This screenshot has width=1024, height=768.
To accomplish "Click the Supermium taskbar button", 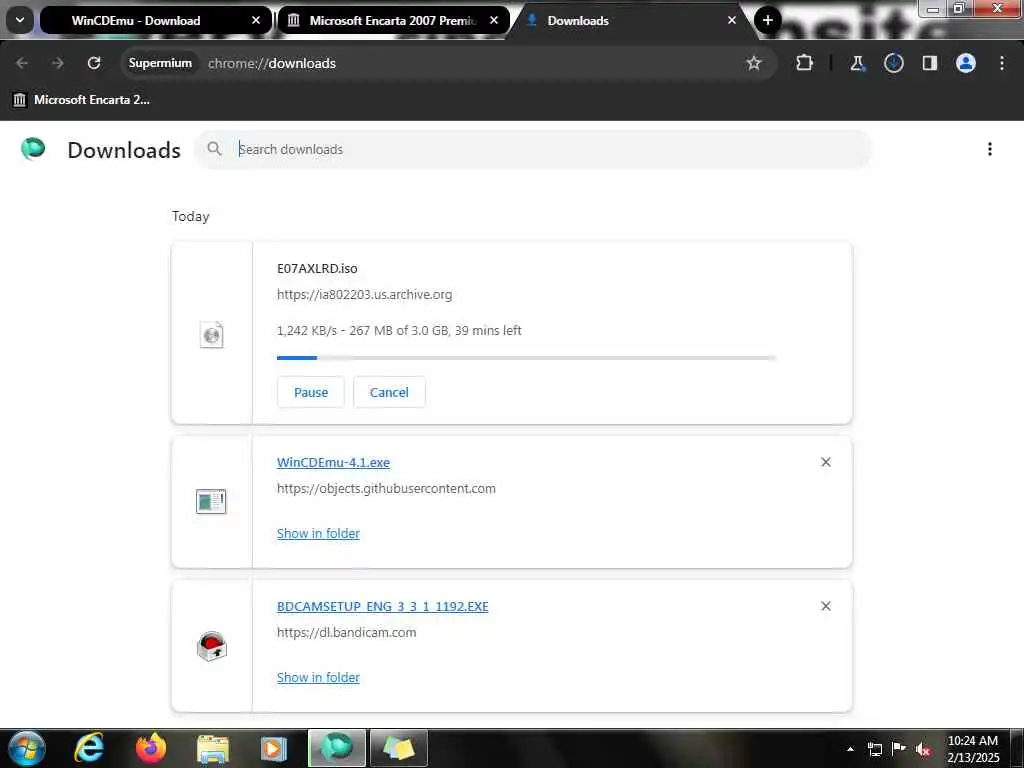I will (337, 748).
